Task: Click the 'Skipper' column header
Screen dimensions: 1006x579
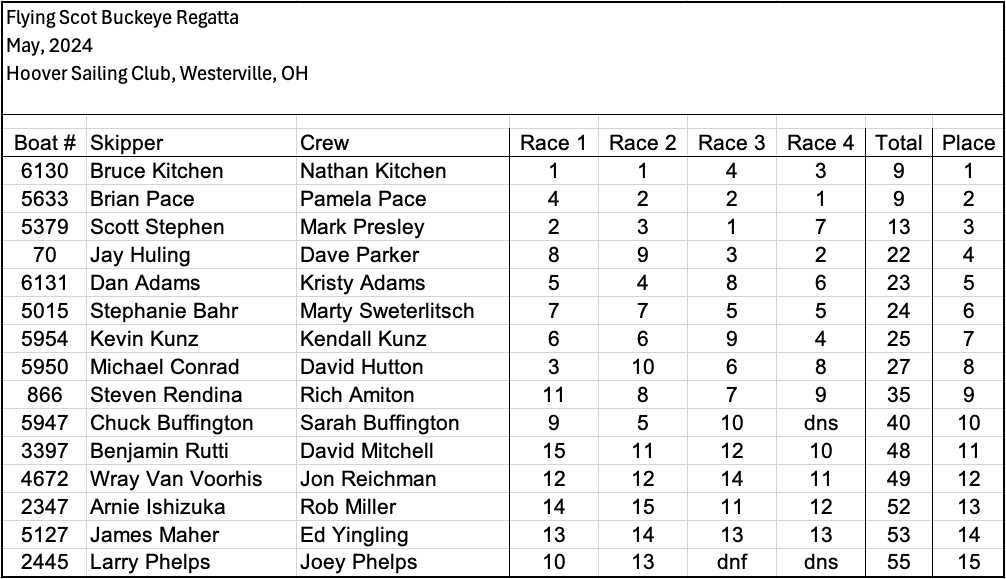Action: 126,143
